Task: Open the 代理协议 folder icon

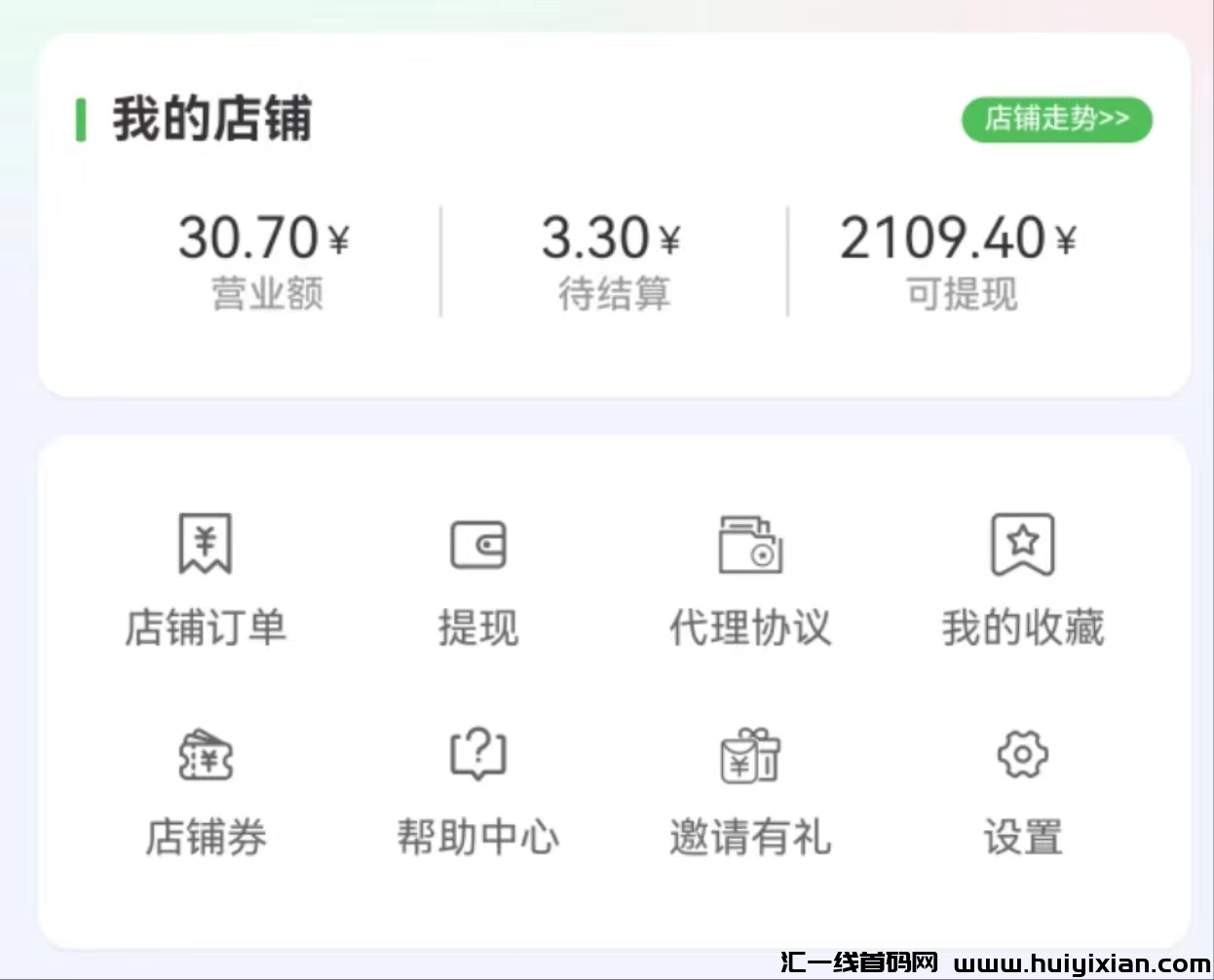Action: click(750, 545)
